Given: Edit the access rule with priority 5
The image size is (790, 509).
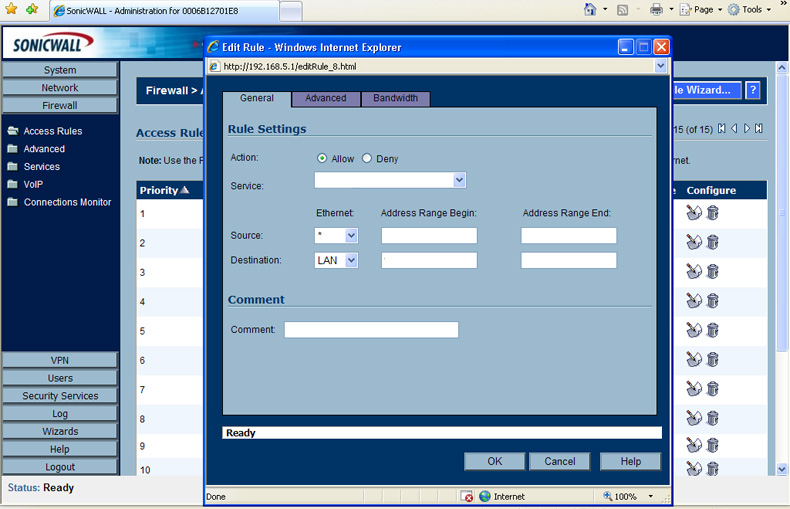Looking at the screenshot, I should tap(694, 330).
